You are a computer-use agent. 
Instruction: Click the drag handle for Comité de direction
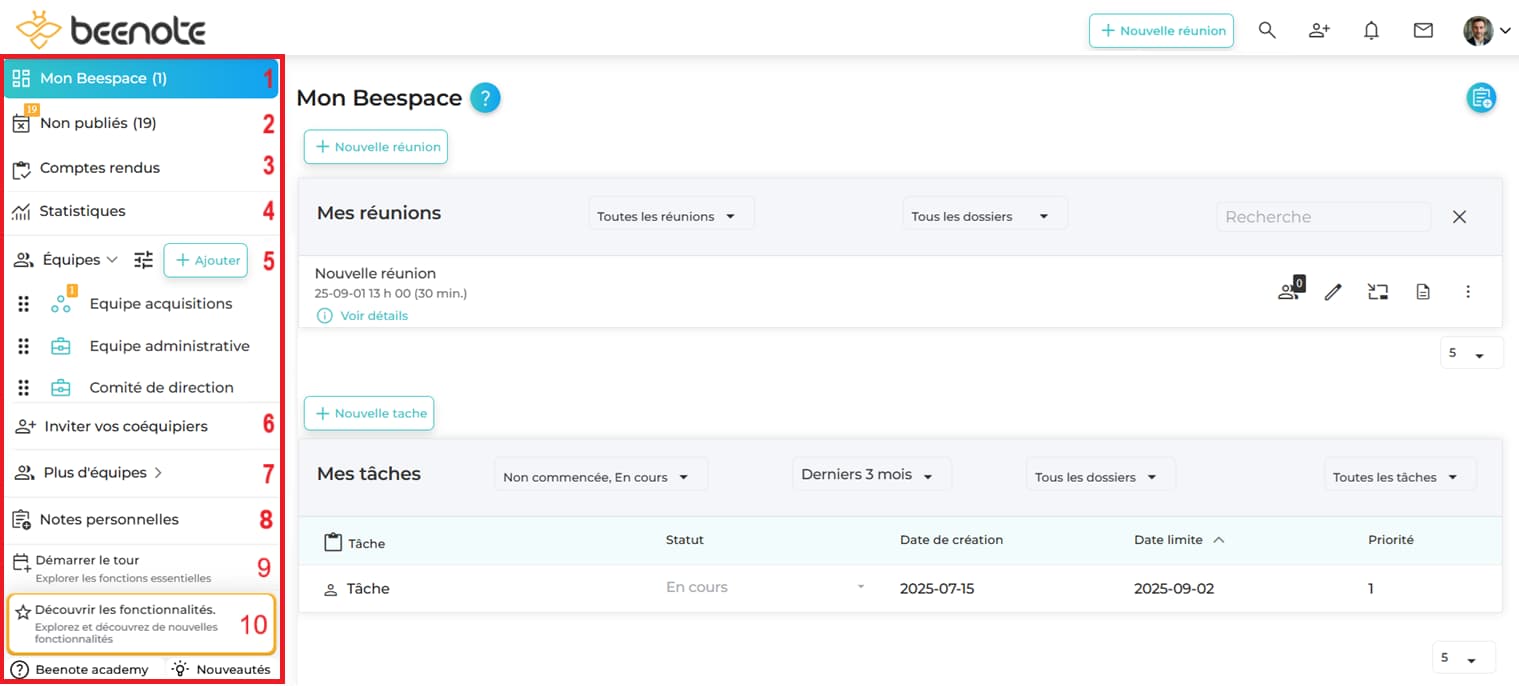click(24, 387)
